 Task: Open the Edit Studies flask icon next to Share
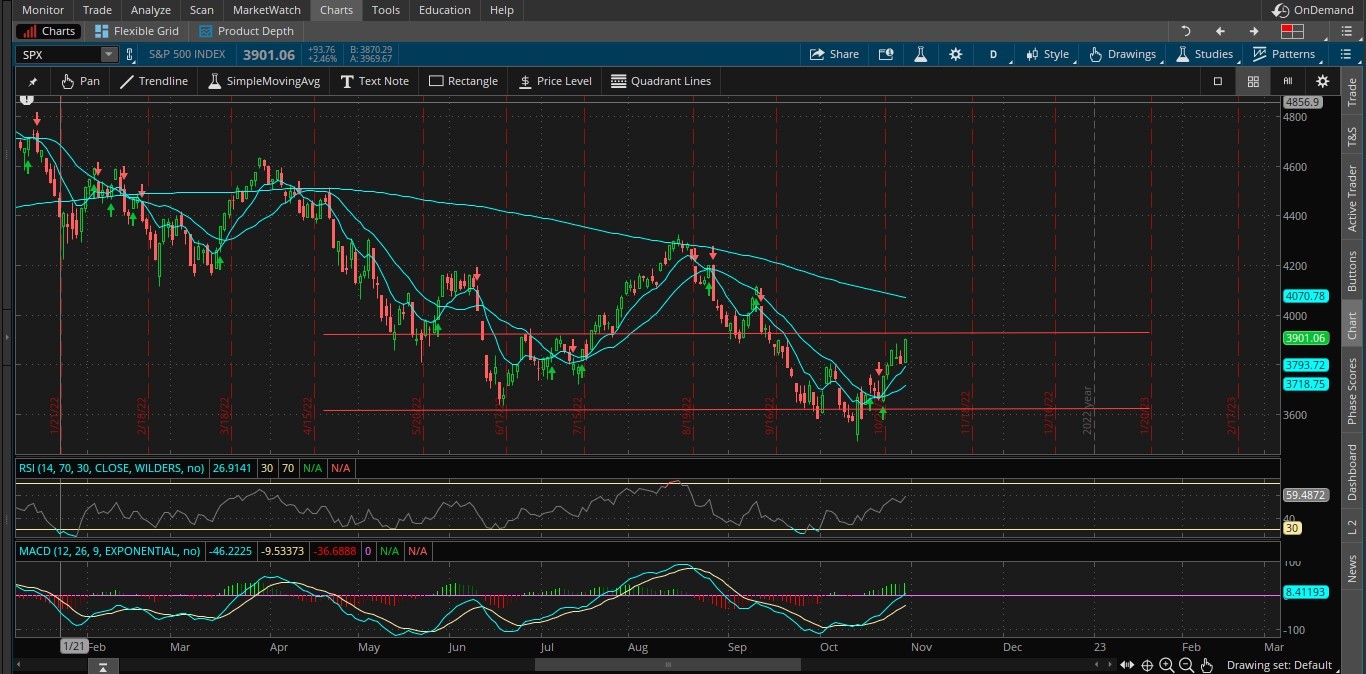tap(920, 54)
